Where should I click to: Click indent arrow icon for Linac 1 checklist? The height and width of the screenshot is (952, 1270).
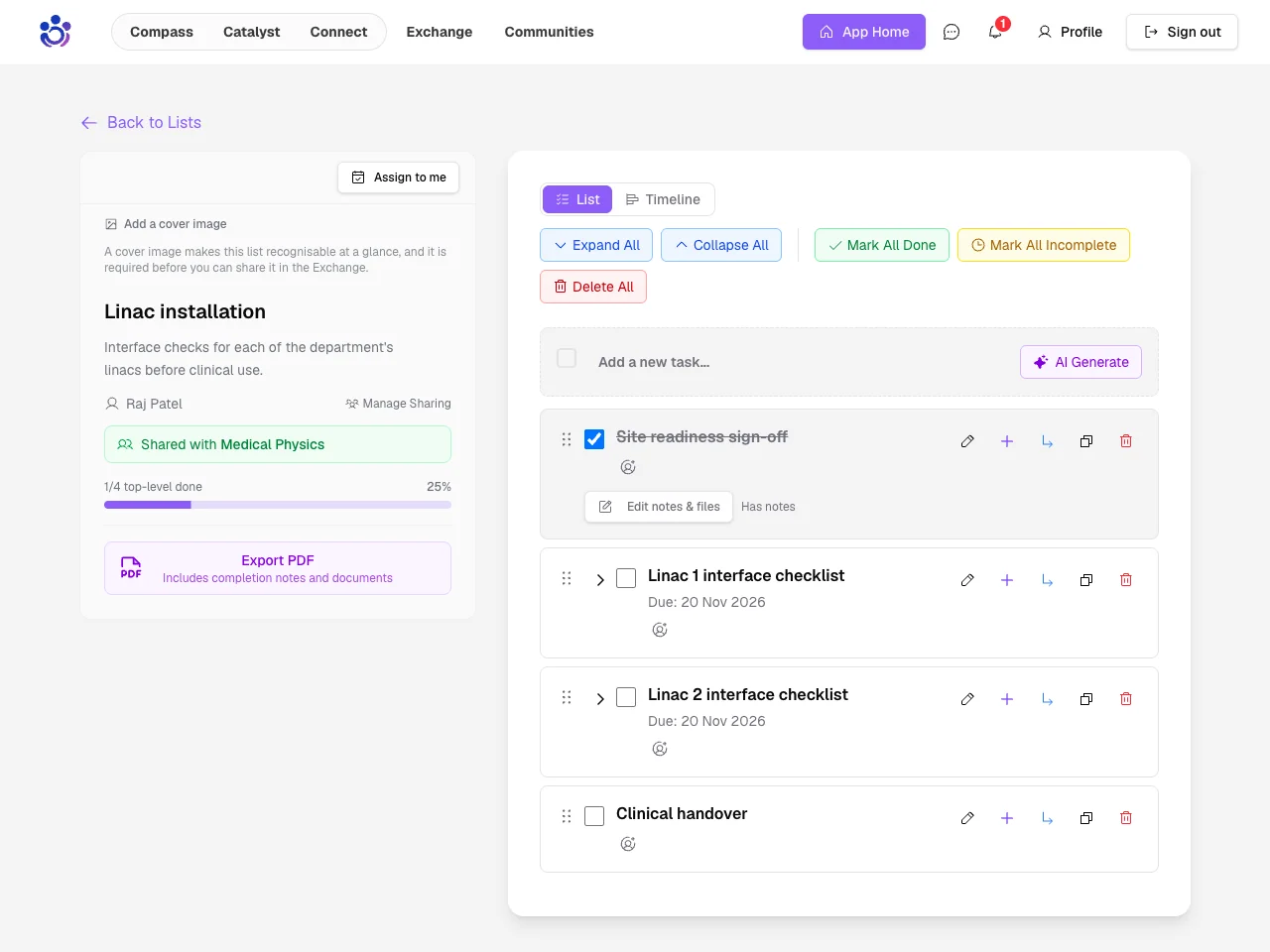[1047, 580]
